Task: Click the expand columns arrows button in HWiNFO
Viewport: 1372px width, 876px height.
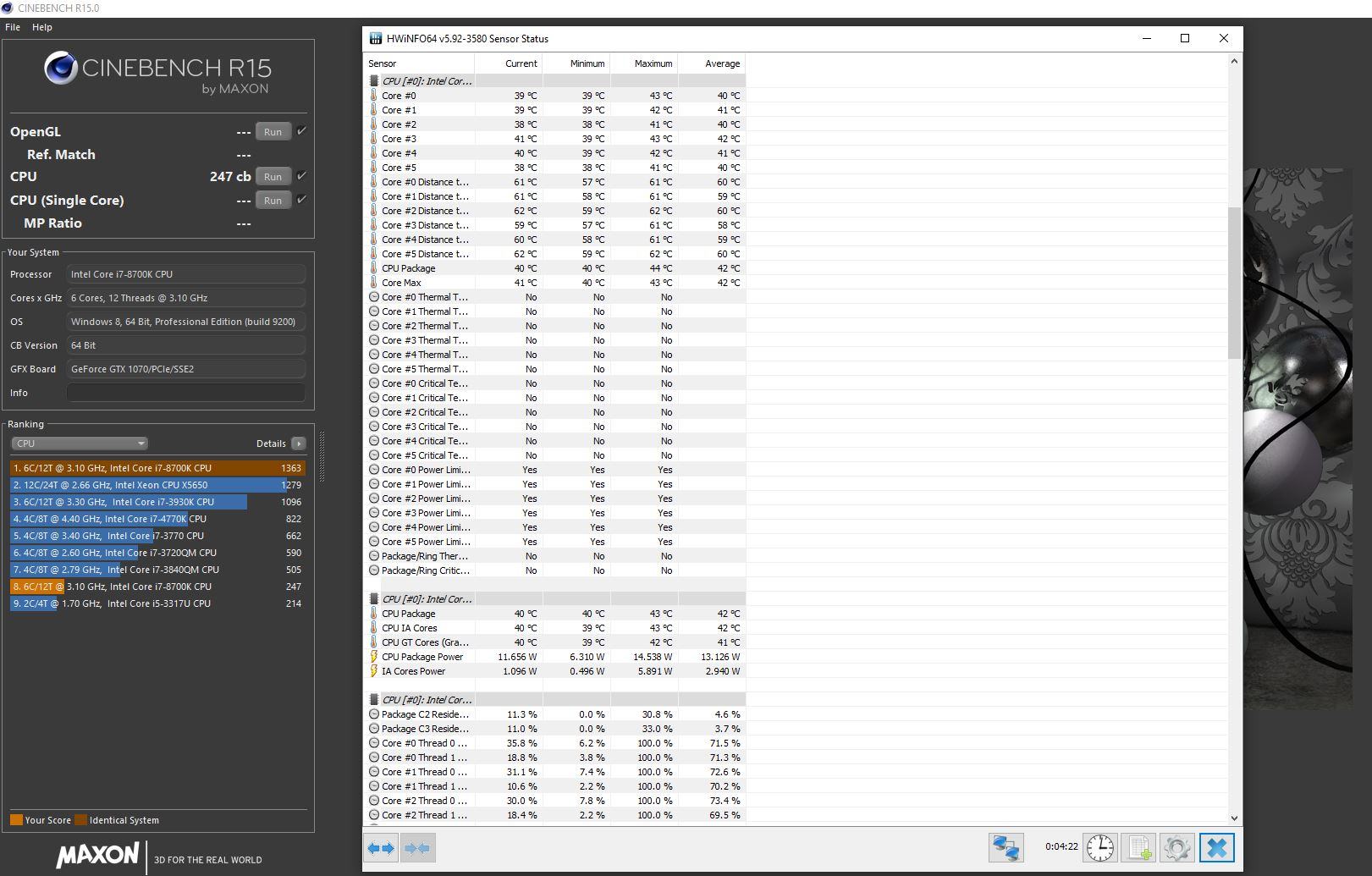Action: click(382, 847)
